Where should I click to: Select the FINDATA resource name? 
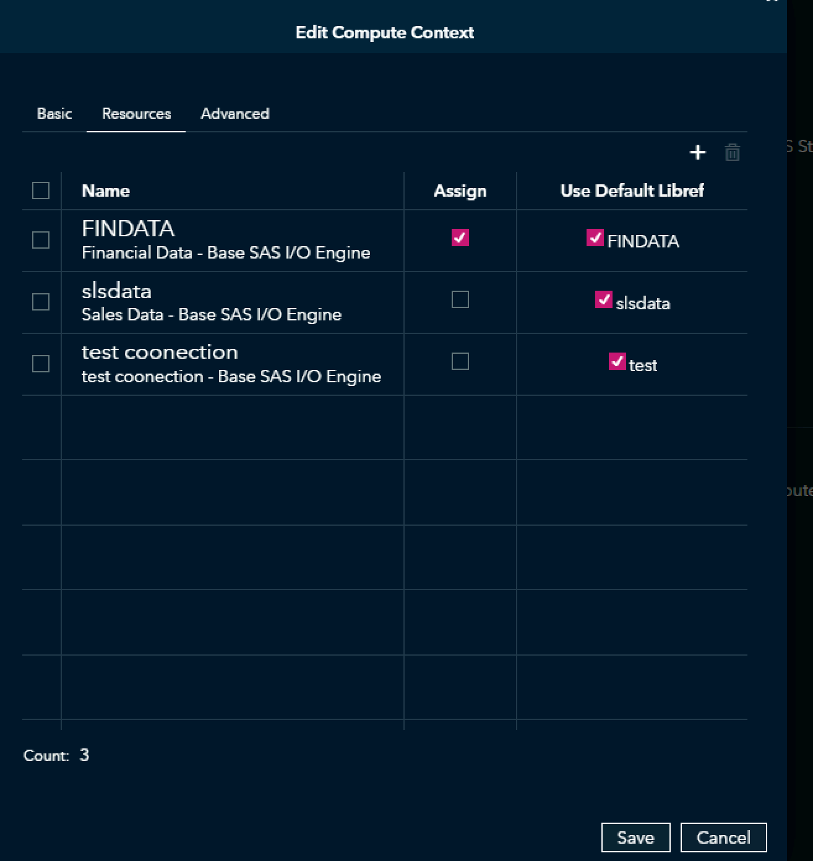pyautogui.click(x=127, y=229)
